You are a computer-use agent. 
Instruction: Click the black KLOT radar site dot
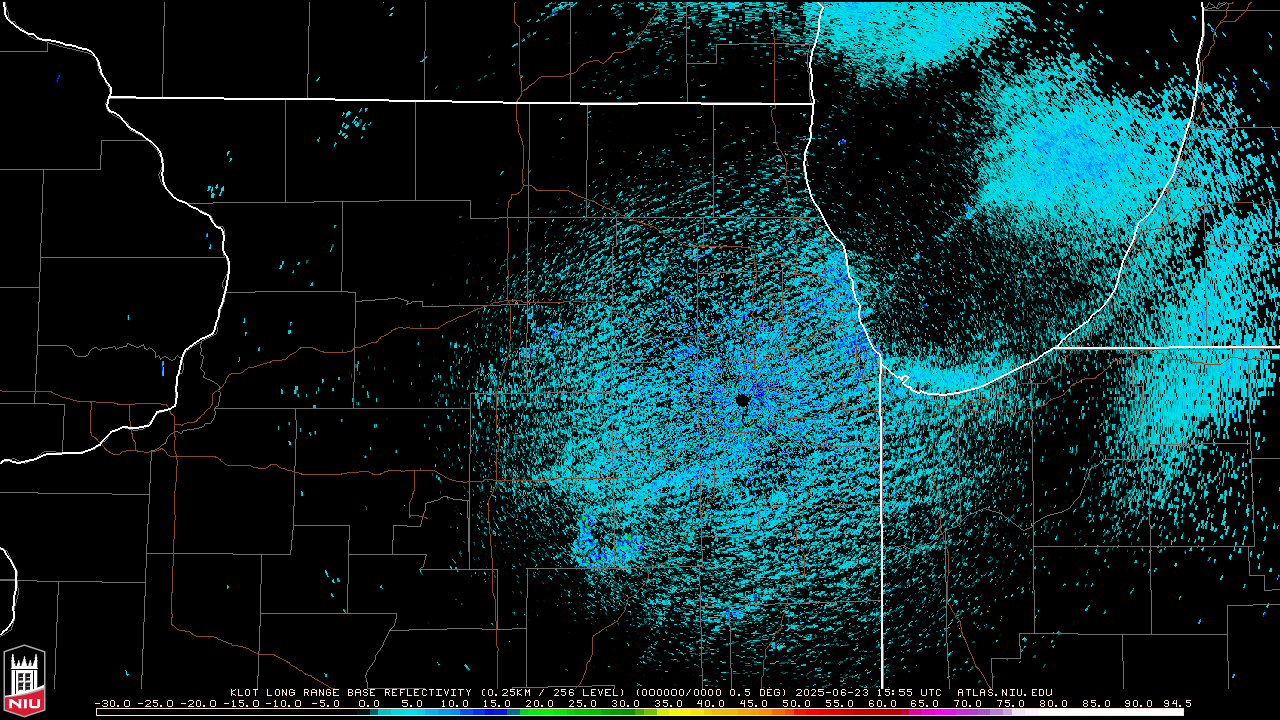tap(742, 400)
